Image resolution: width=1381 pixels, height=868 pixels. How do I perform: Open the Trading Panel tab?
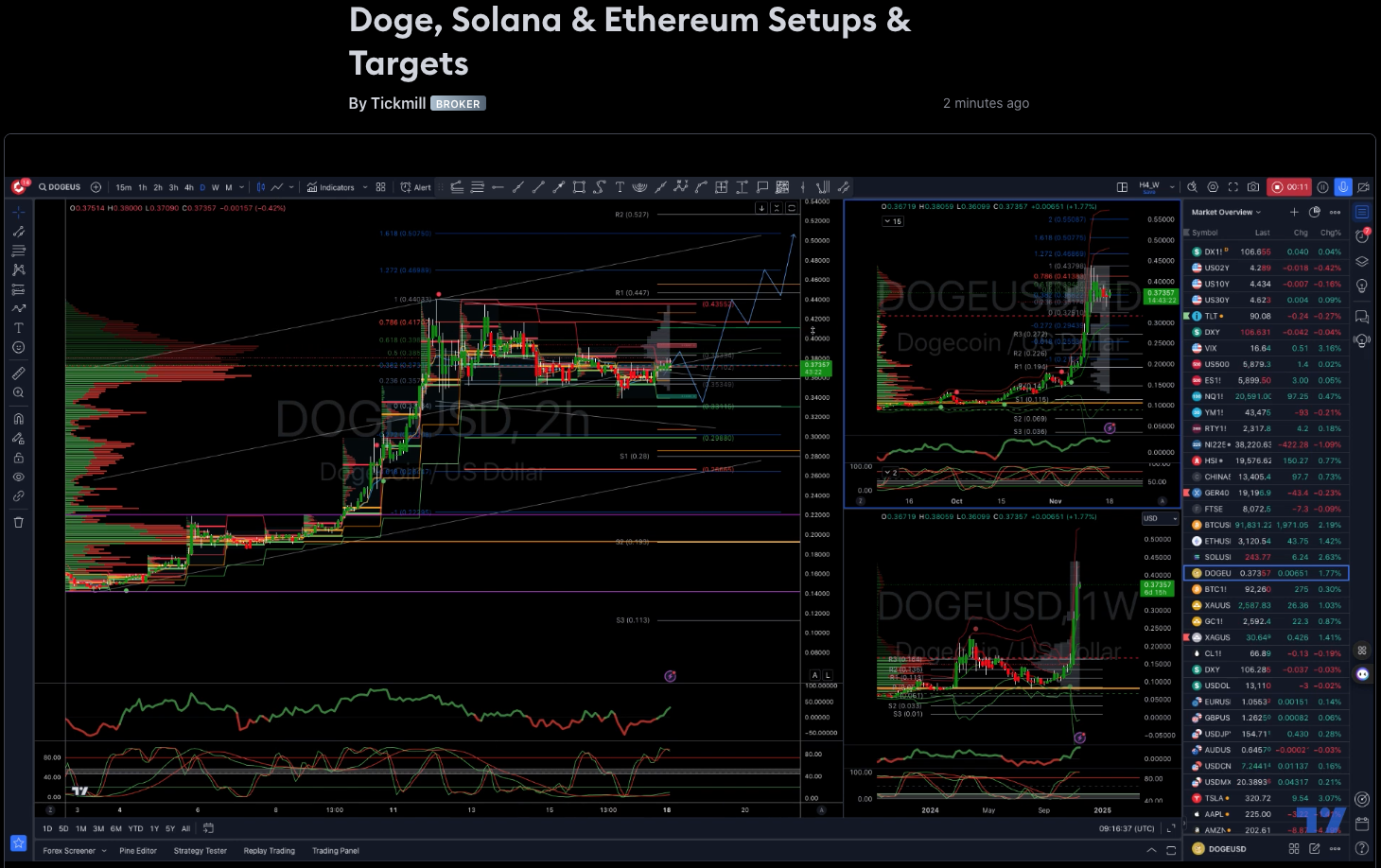tap(336, 851)
